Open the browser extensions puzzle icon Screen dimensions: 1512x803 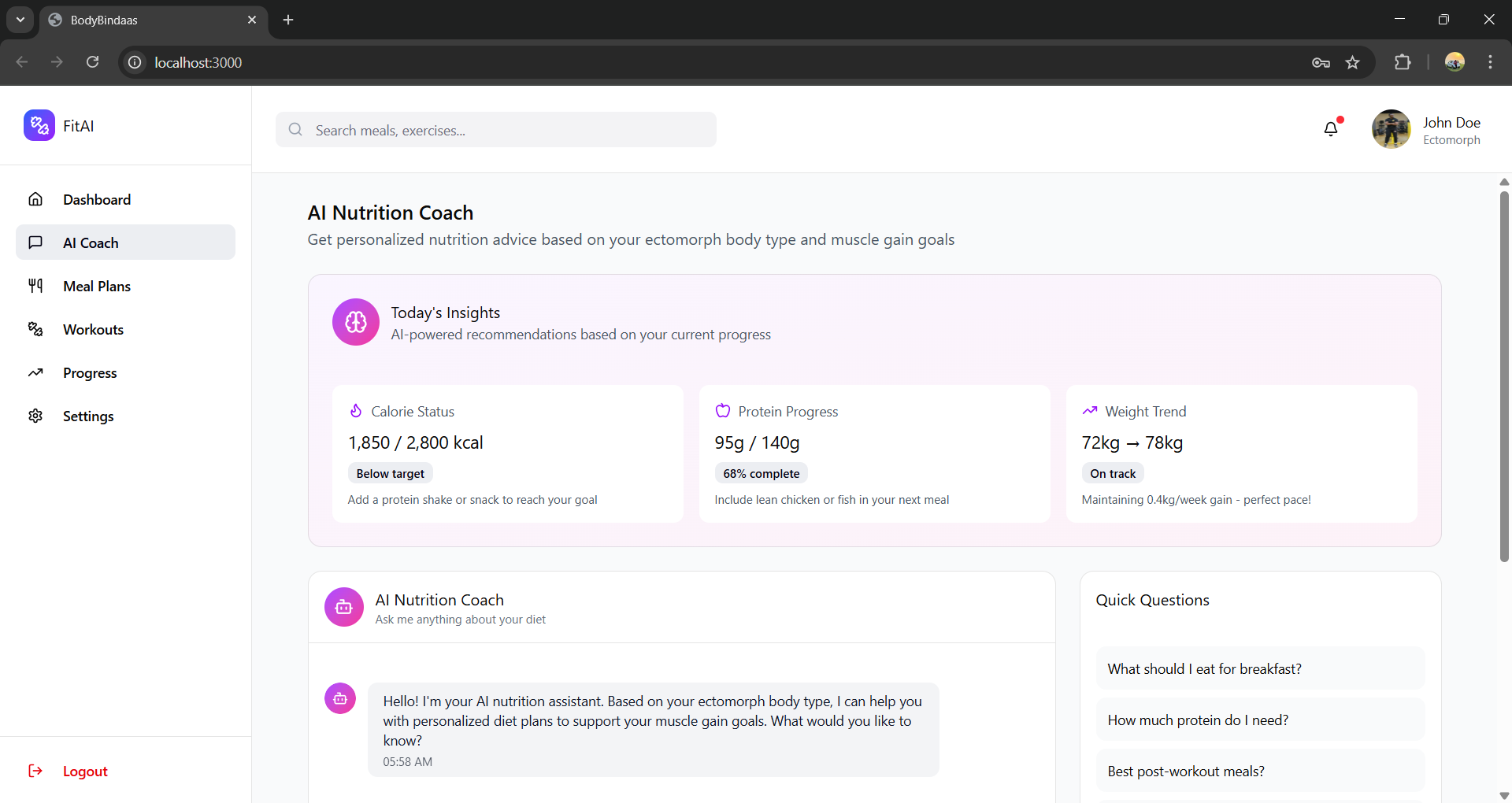[x=1403, y=62]
